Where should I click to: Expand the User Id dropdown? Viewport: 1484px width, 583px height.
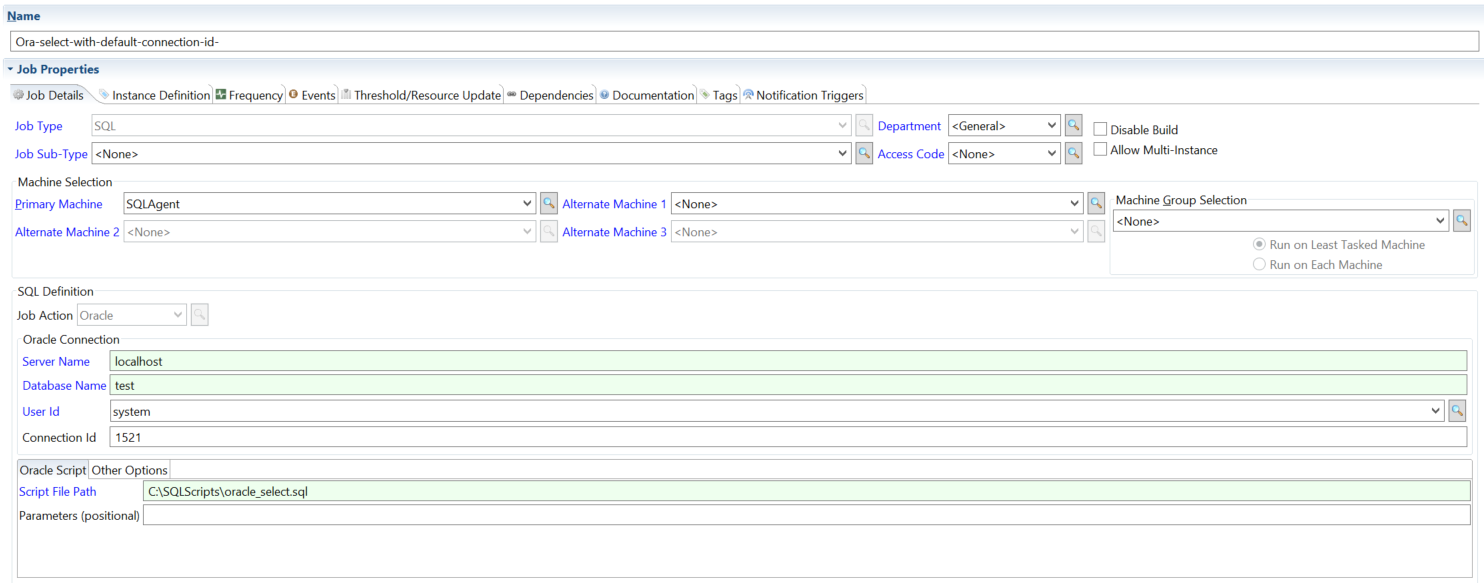(1437, 411)
